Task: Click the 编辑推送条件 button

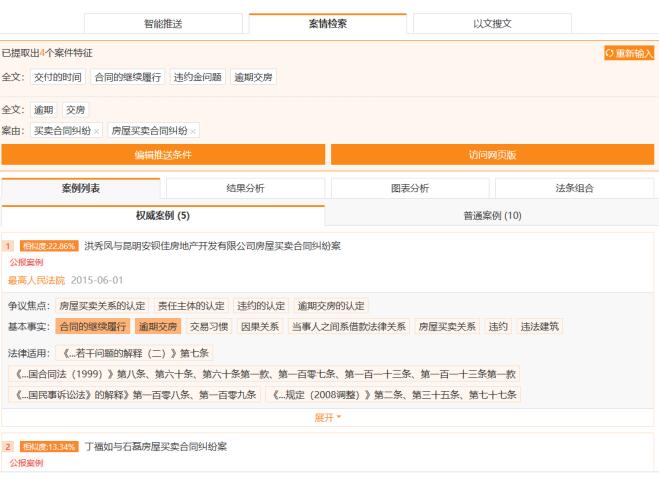Action: tap(163, 155)
